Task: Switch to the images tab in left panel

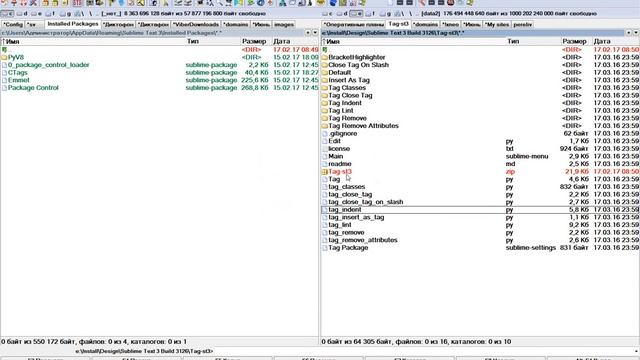Action: [284, 24]
